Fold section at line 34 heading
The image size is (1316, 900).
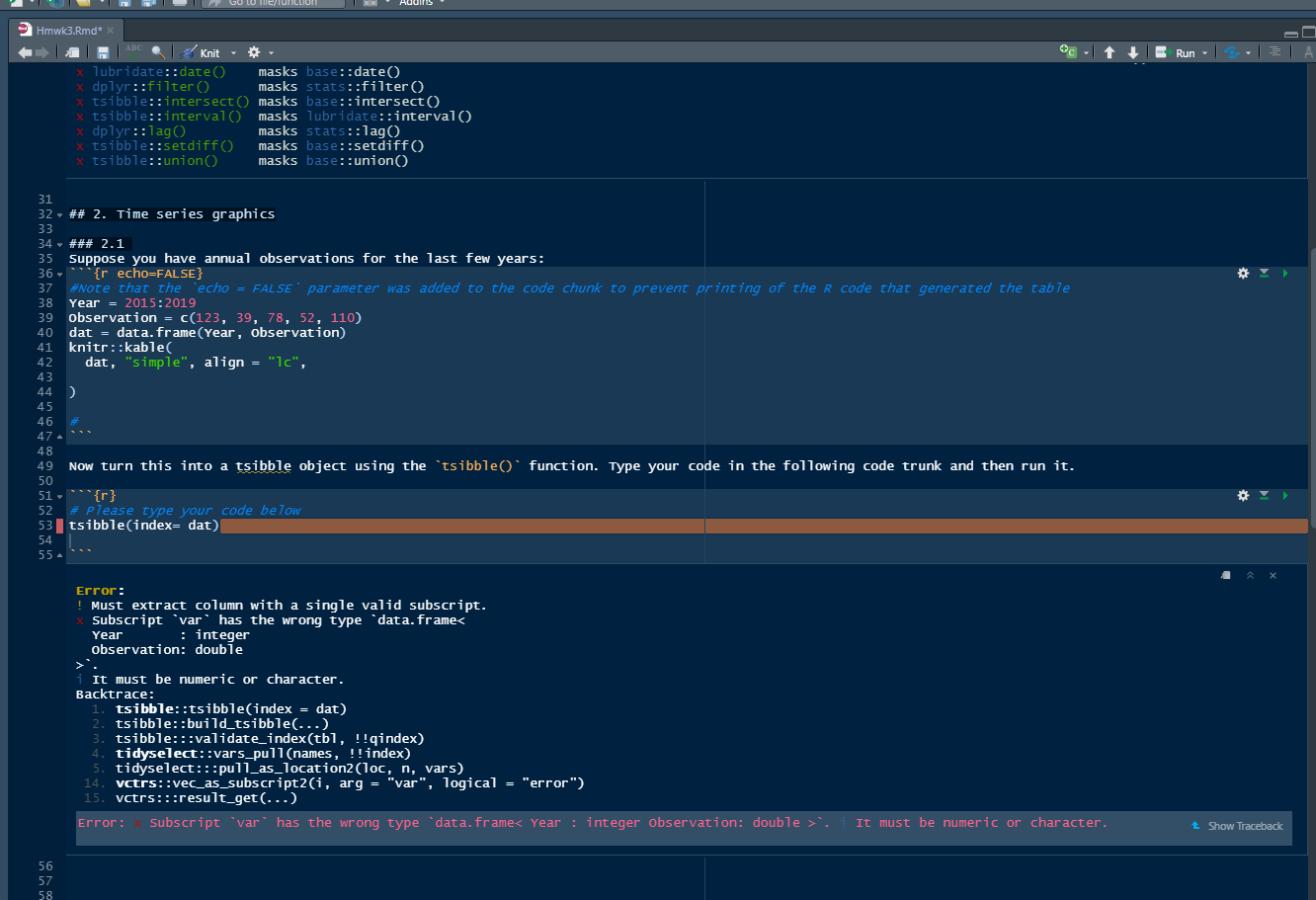click(x=60, y=244)
